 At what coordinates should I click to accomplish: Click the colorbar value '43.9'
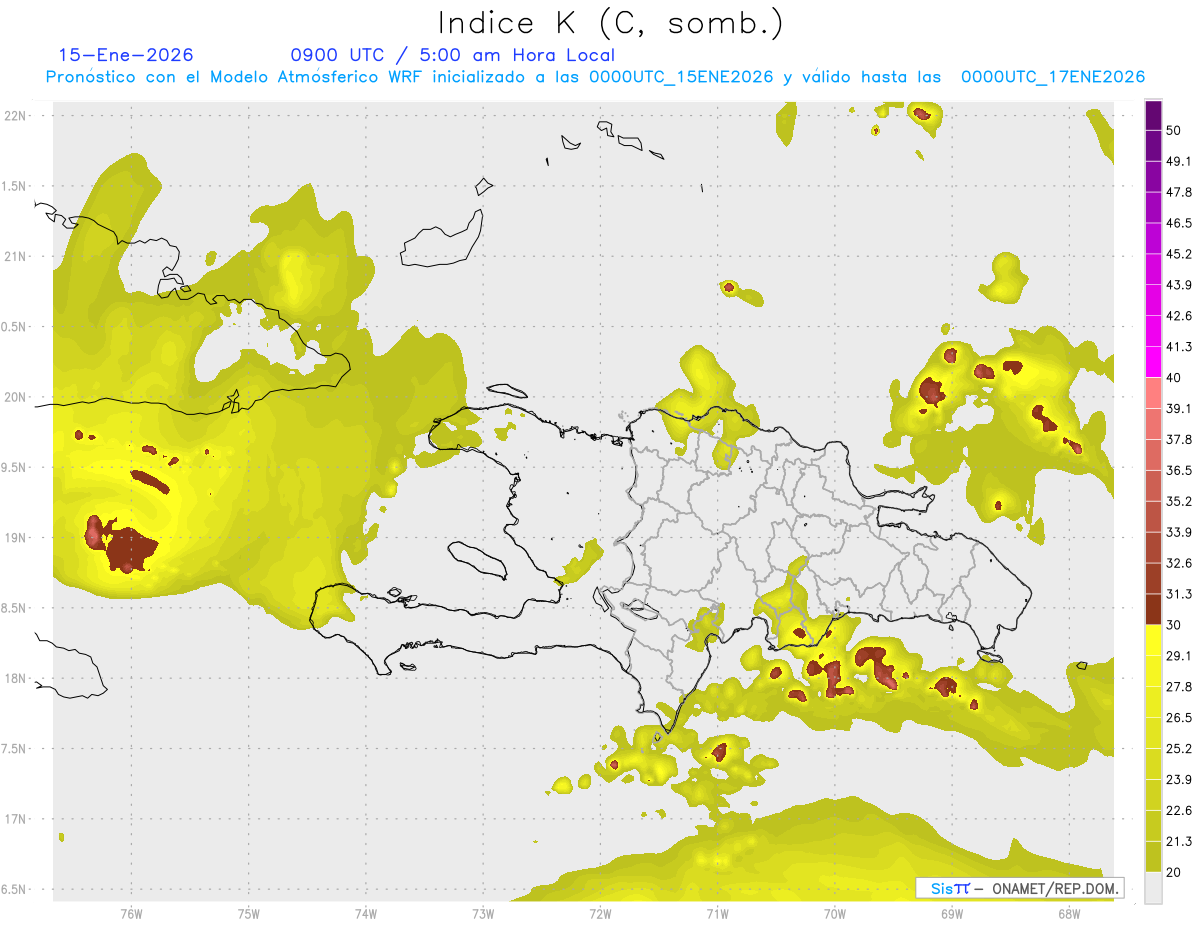tap(1180, 285)
